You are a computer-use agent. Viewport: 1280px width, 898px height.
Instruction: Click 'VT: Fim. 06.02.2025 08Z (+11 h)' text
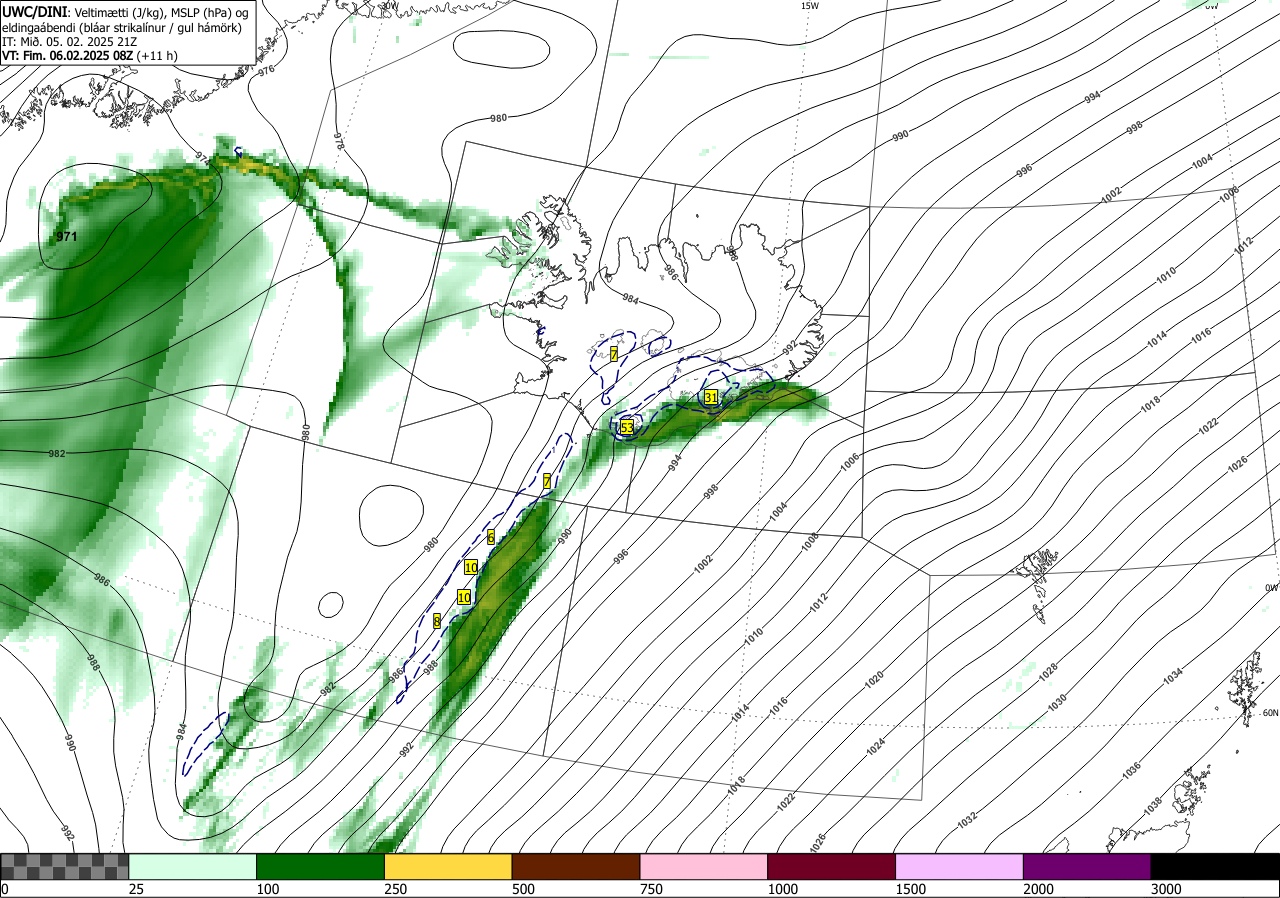90,56
